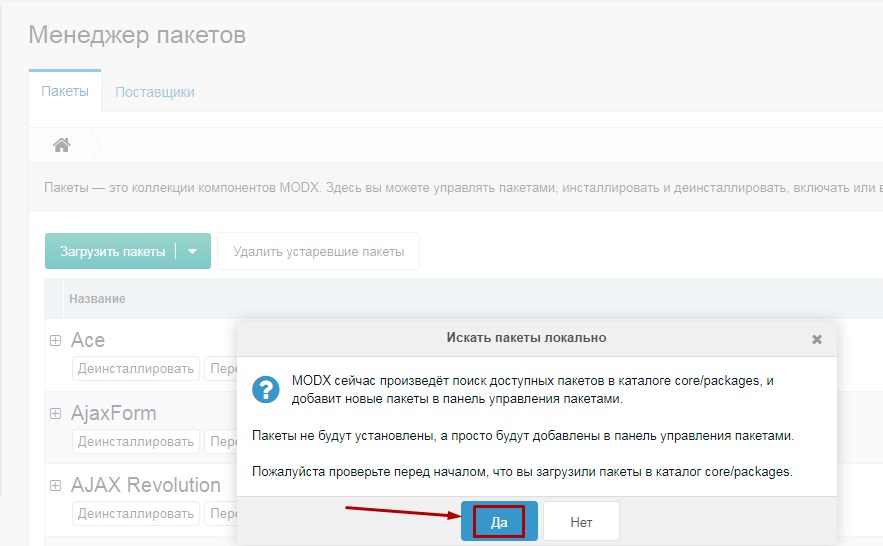
Task: Click the home breadcrumb icon
Action: tap(61, 145)
